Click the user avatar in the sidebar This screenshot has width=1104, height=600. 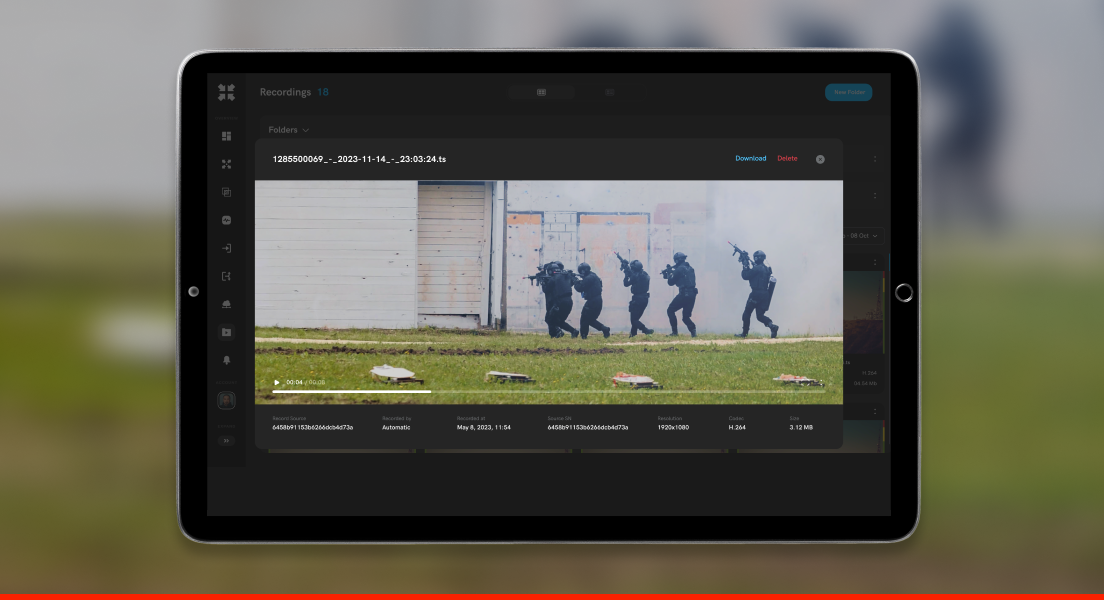click(x=226, y=400)
